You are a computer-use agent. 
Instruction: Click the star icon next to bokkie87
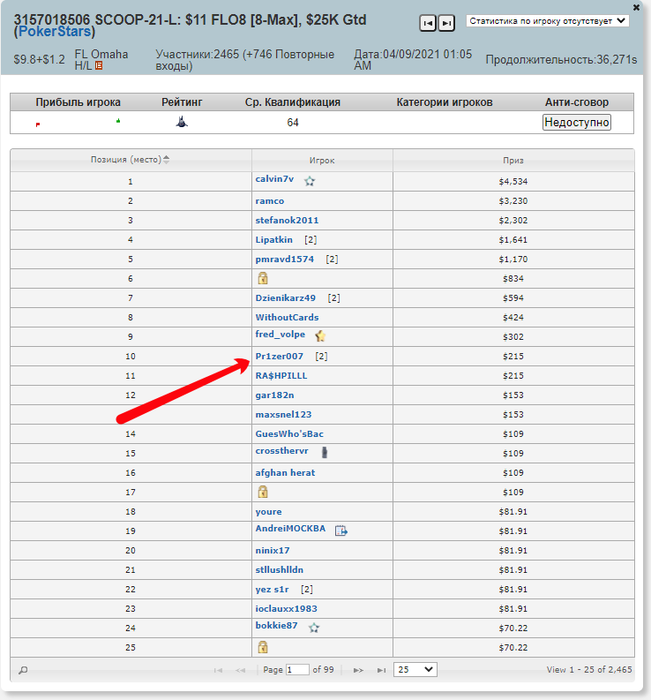pos(314,628)
